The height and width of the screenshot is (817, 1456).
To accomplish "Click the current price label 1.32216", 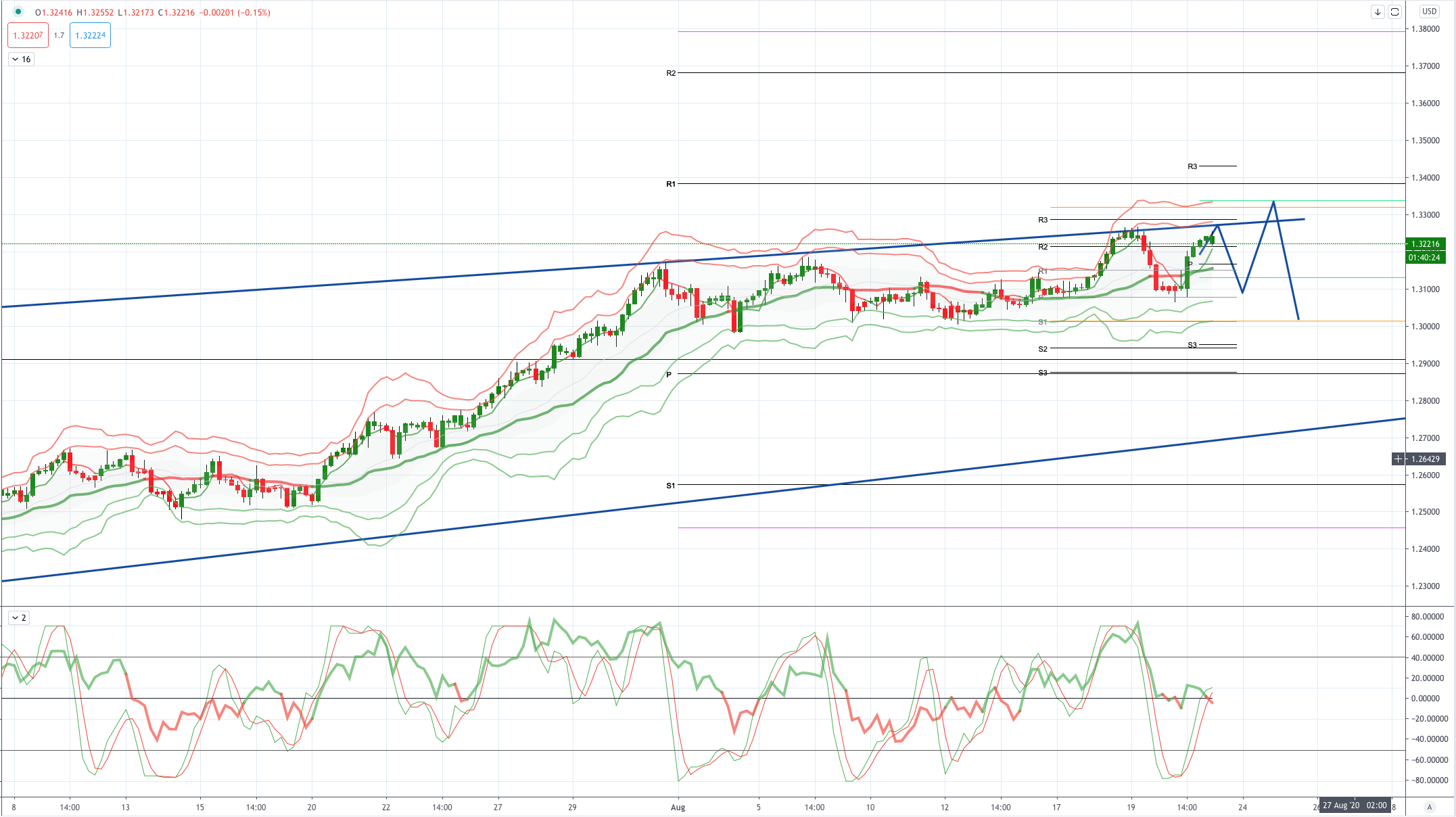I will click(1426, 243).
